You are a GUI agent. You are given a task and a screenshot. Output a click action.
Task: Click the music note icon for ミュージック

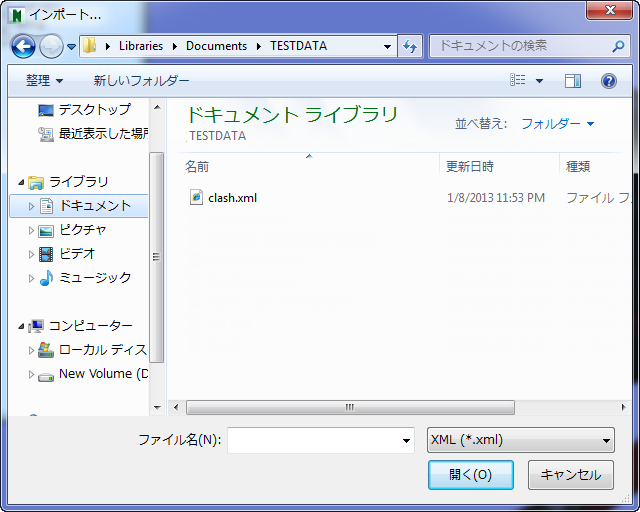(46, 278)
